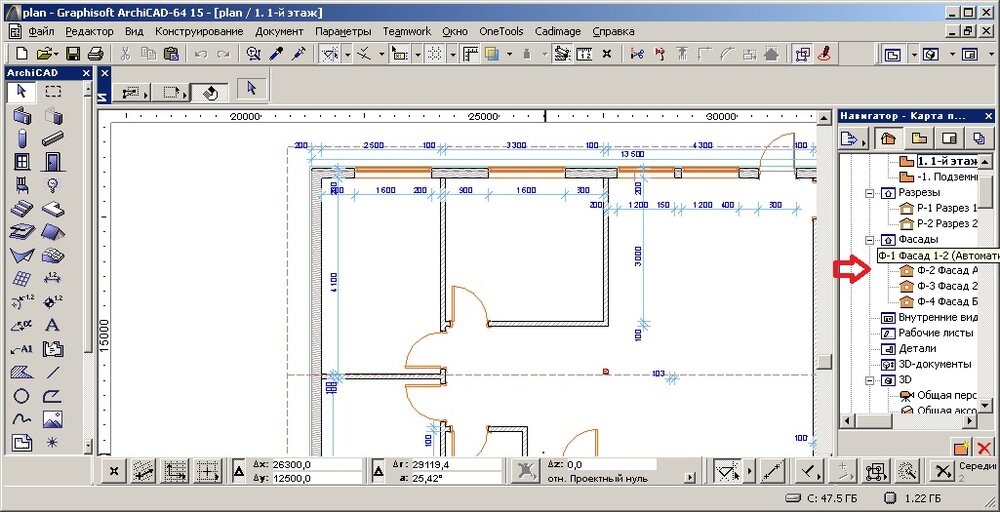The image size is (1000, 512).
Task: Select the Circle/Arc tool
Action: tap(22, 395)
